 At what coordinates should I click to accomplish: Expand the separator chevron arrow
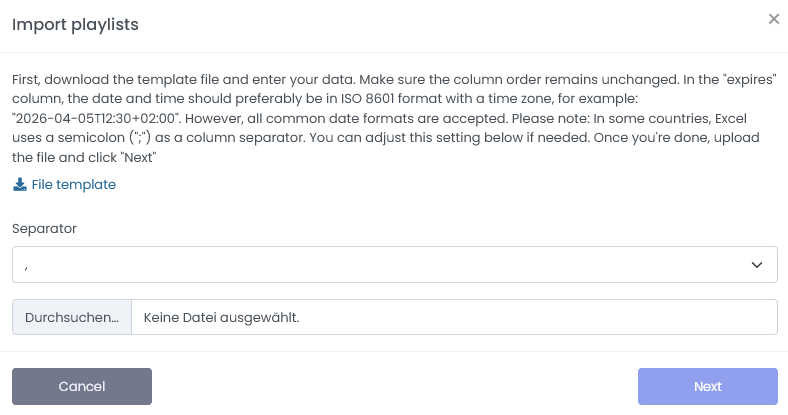757,265
